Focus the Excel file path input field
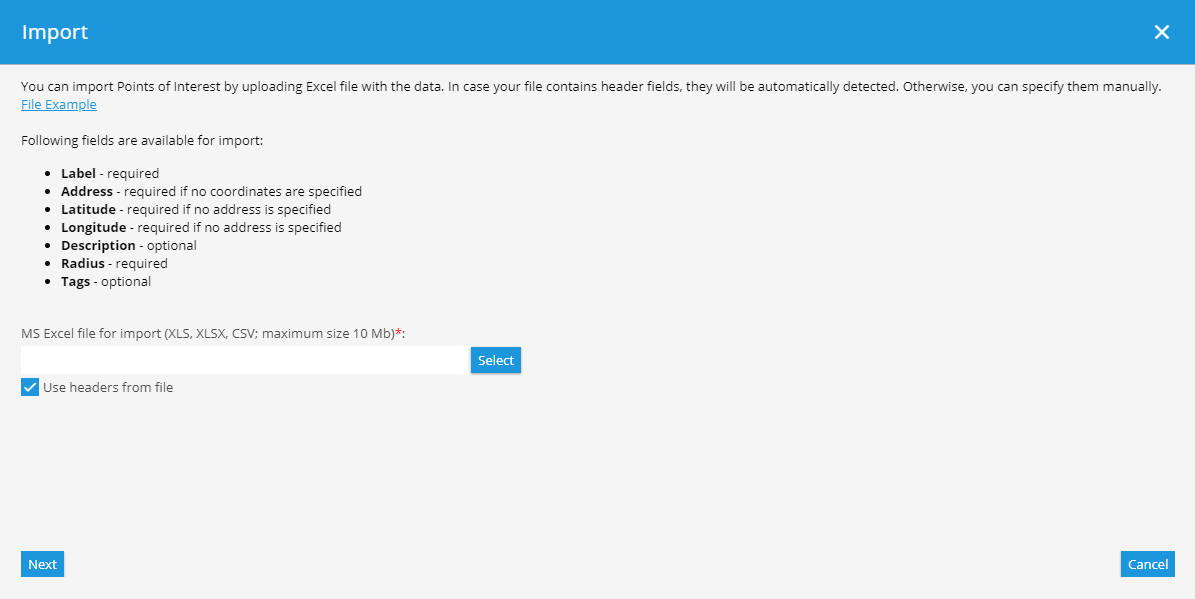This screenshot has height=599, width=1195. pos(244,360)
